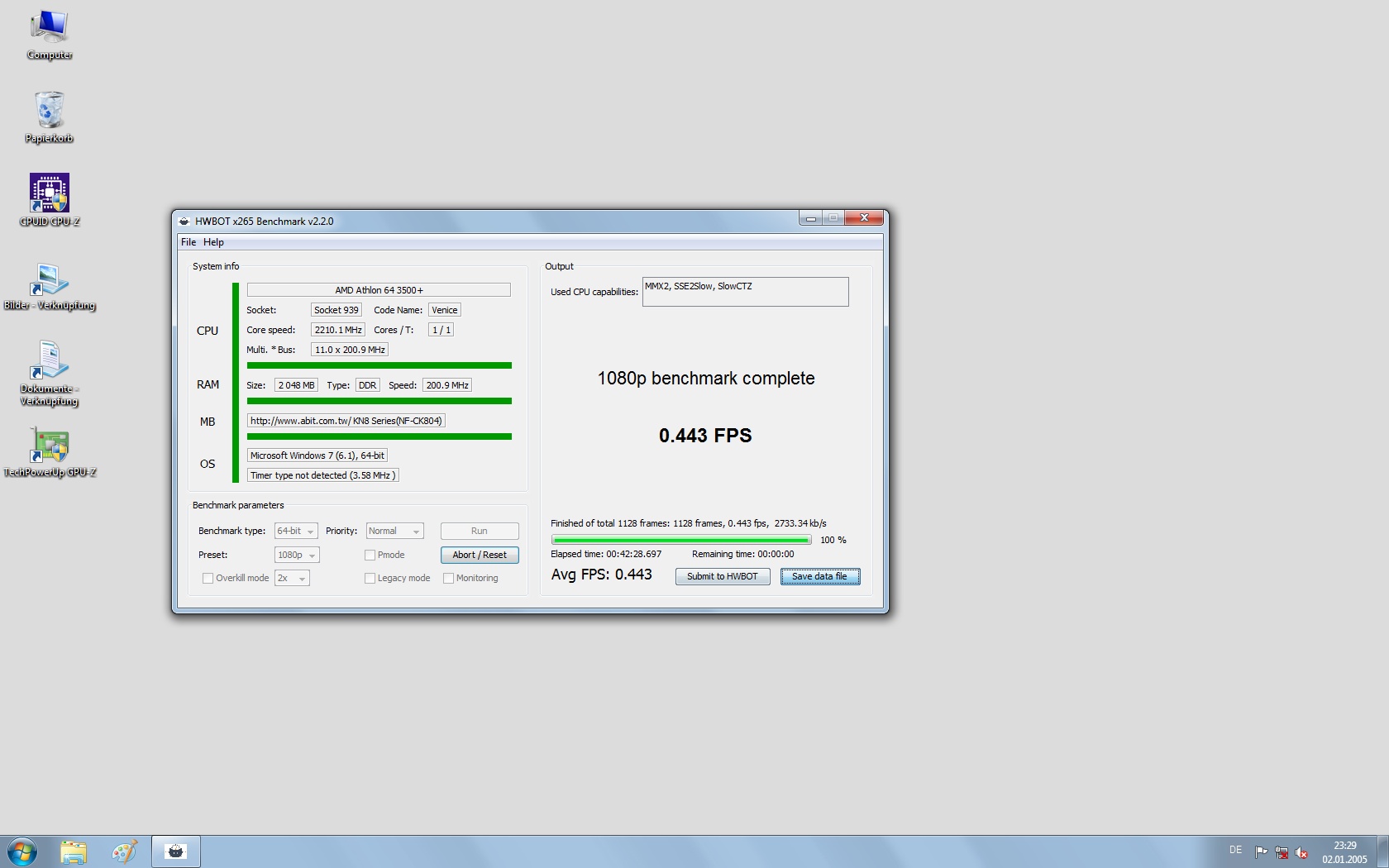This screenshot has height=868, width=1389.
Task: Open Windows Explorer from the taskbar
Action: click(x=74, y=851)
